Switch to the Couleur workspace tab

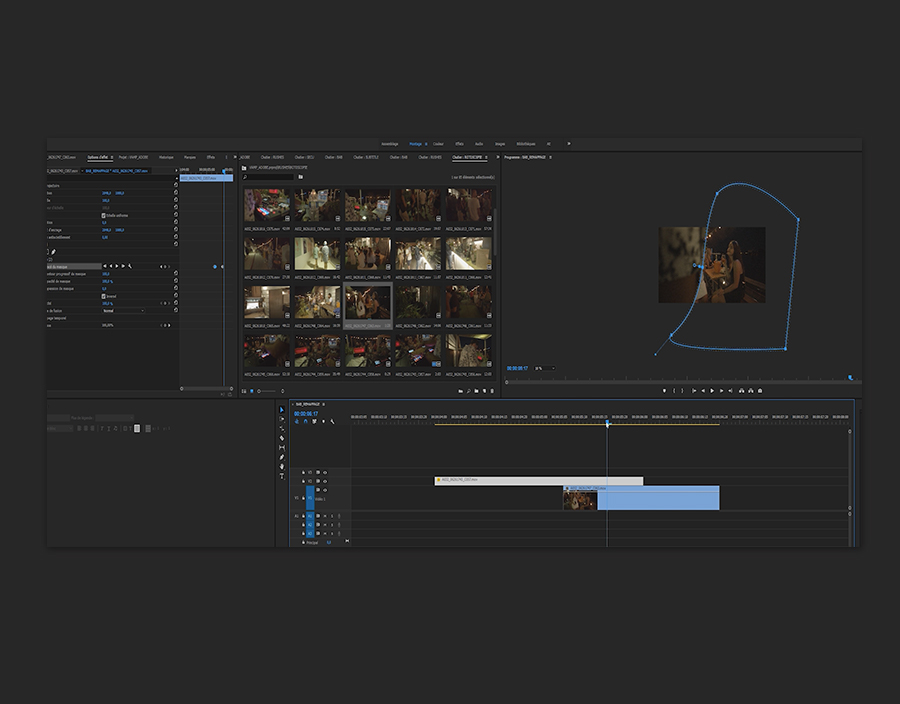[438, 143]
